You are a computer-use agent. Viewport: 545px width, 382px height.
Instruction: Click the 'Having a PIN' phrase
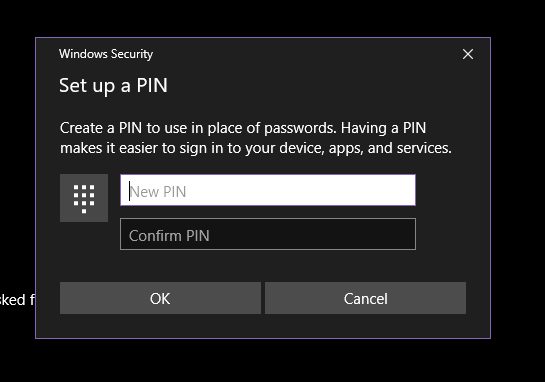click(x=383, y=128)
